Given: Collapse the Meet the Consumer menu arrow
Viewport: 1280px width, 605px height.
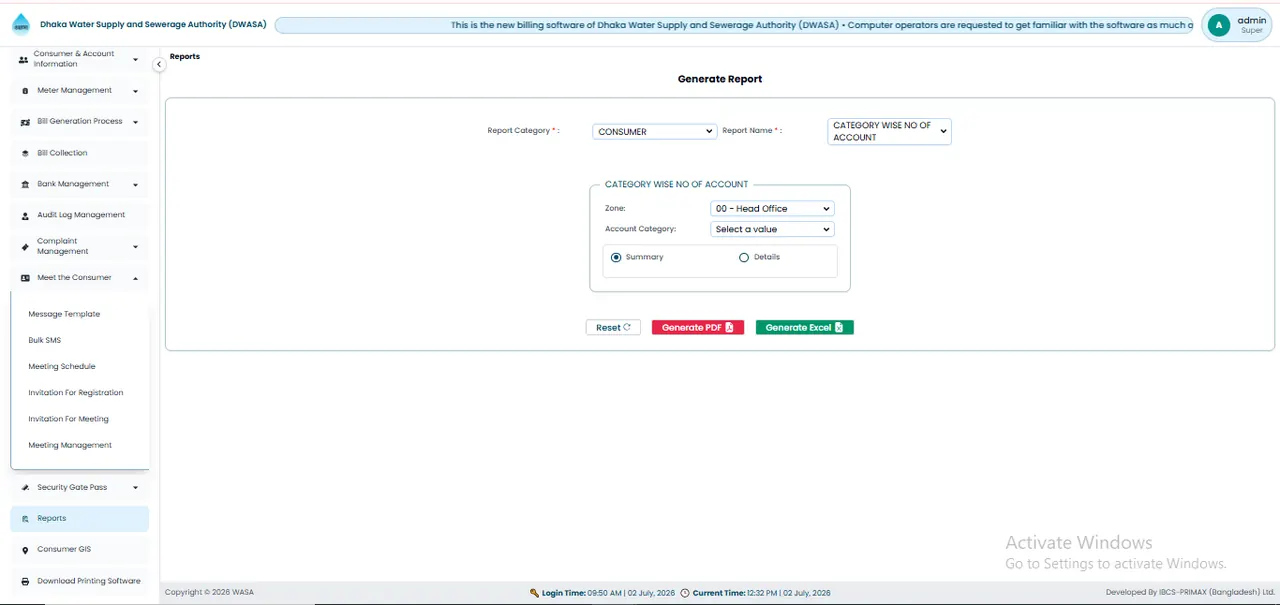Looking at the screenshot, I should click(x=136, y=278).
